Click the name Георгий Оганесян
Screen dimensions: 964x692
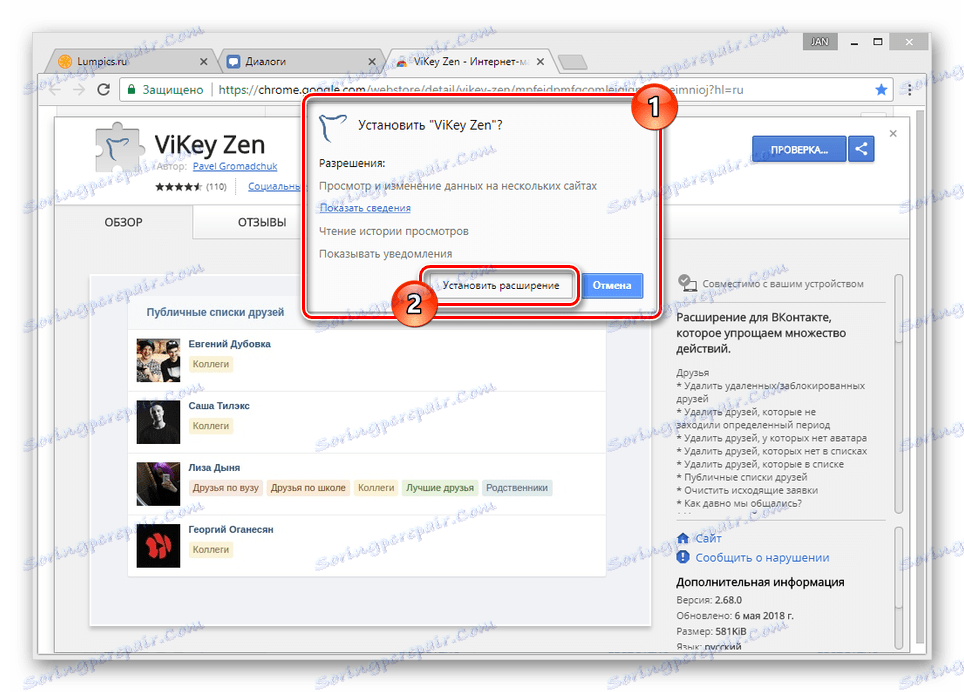click(231, 529)
